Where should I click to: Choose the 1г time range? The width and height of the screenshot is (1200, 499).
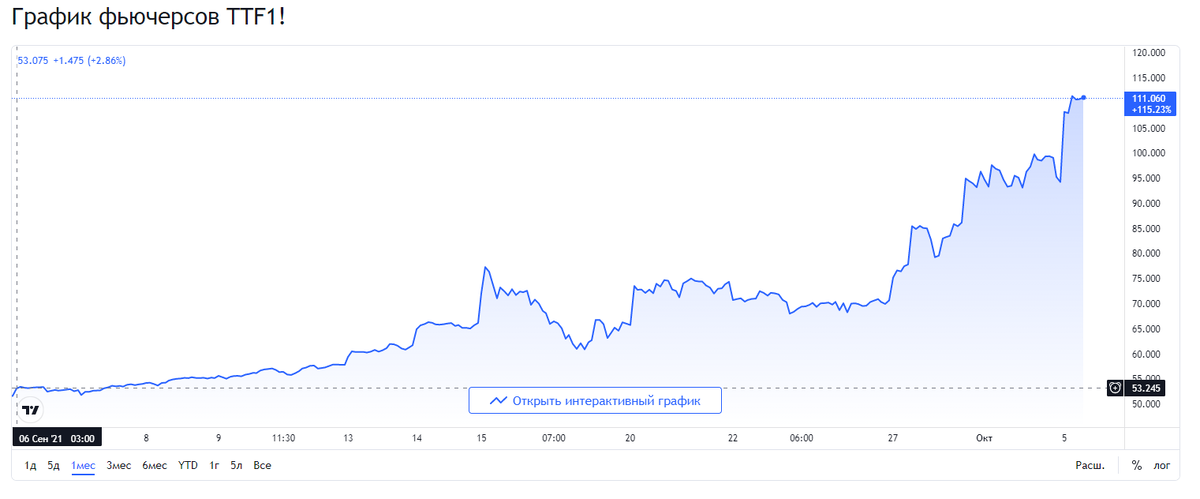[x=215, y=466]
